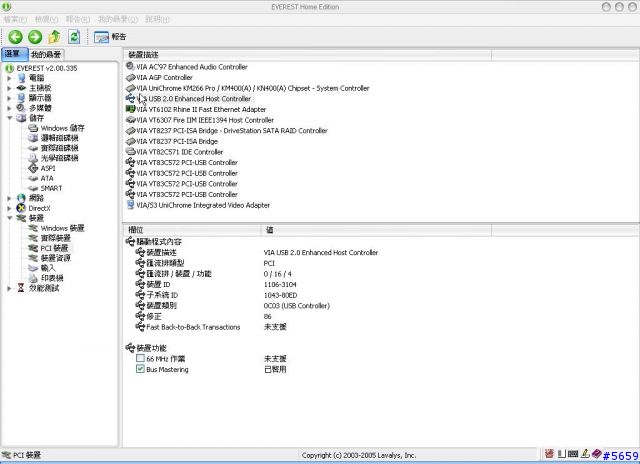Image resolution: width=640 pixels, height=464 pixels.
Task: Click the Refresh toolbar icon
Action: (74, 37)
